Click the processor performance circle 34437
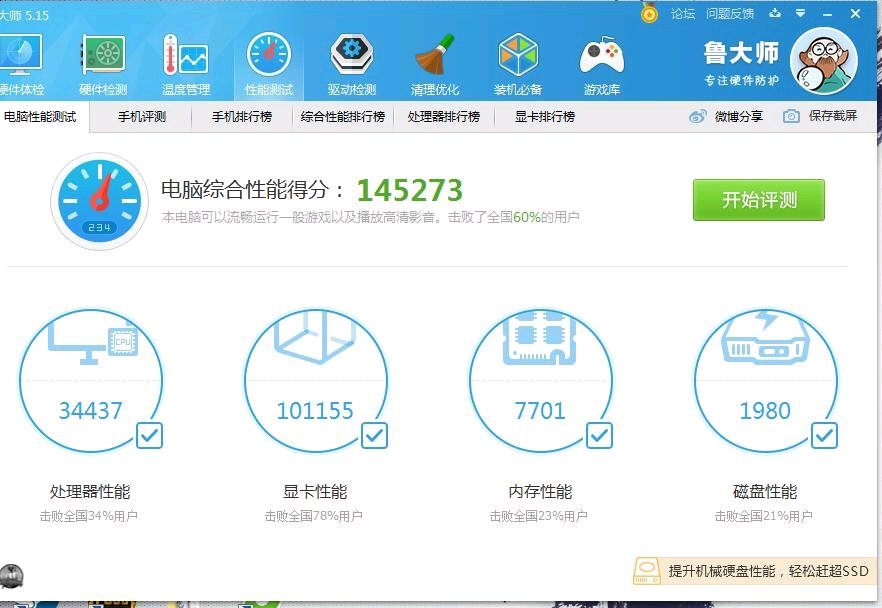The width and height of the screenshot is (882, 608). [x=91, y=380]
